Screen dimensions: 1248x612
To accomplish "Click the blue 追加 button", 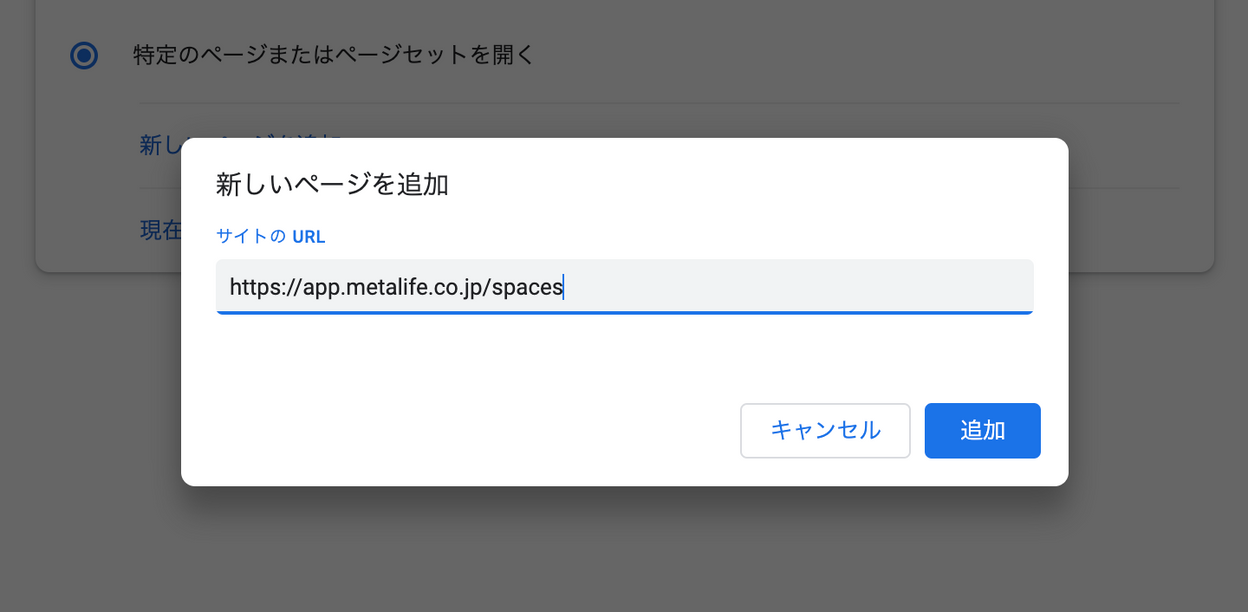I will tap(982, 431).
